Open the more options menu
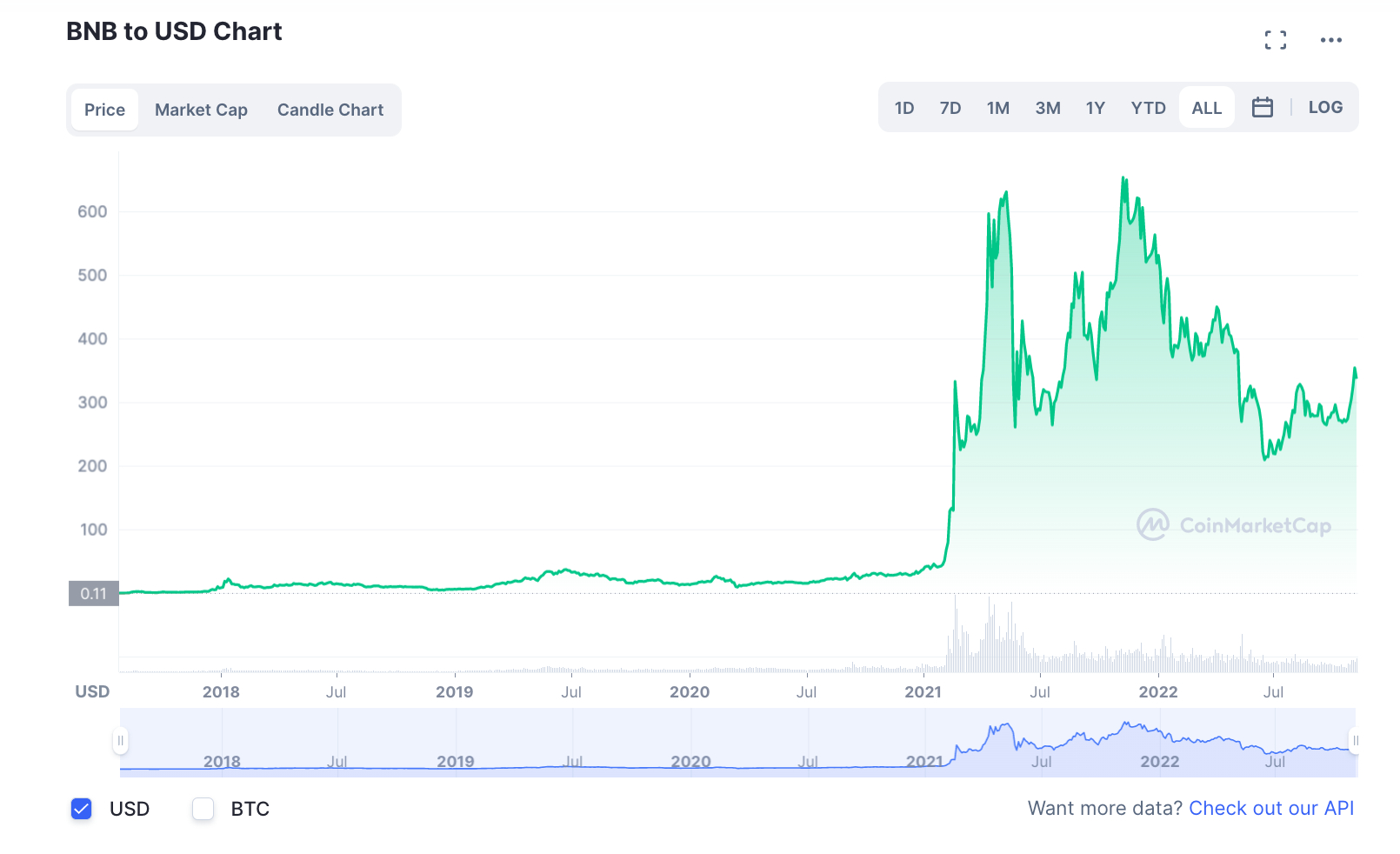The image size is (1400, 854). pos(1330,39)
